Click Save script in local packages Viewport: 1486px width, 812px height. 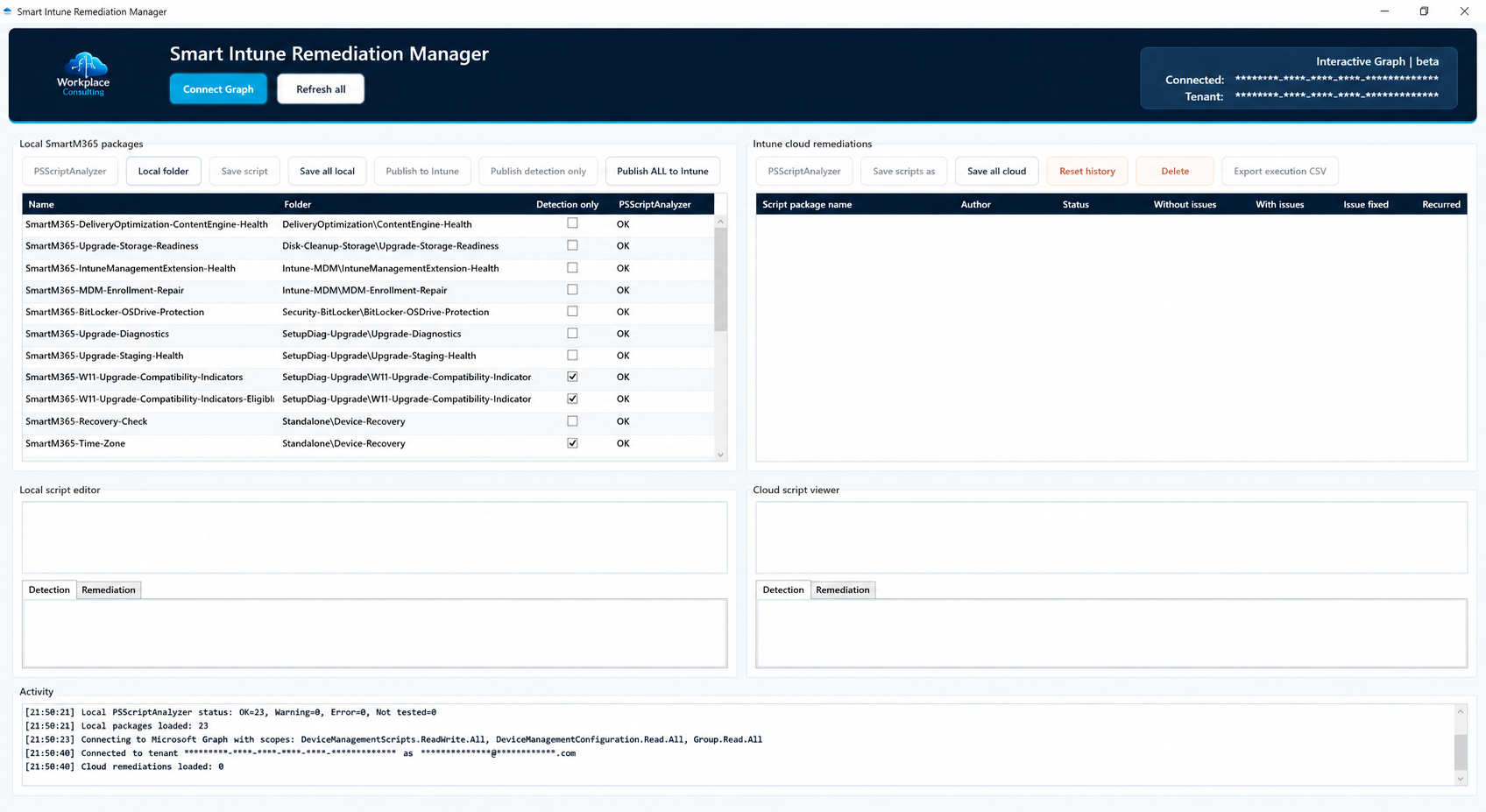click(x=244, y=171)
